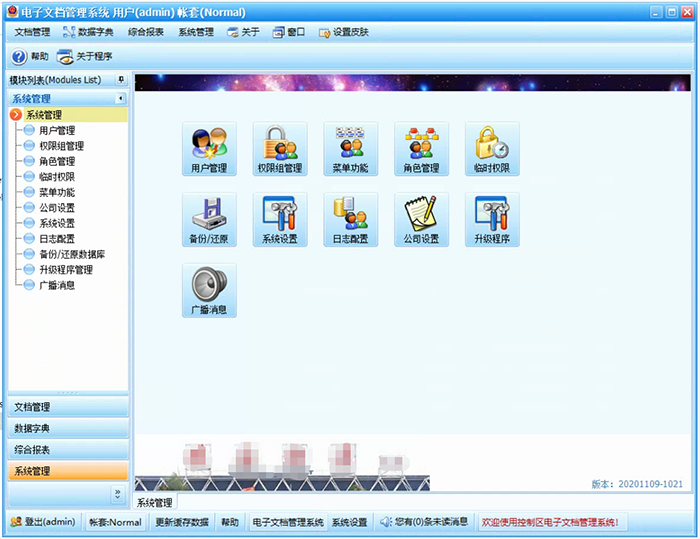The width and height of the screenshot is (700, 539).
Task: Open the 公司设置 notepad icon
Action: point(421,219)
